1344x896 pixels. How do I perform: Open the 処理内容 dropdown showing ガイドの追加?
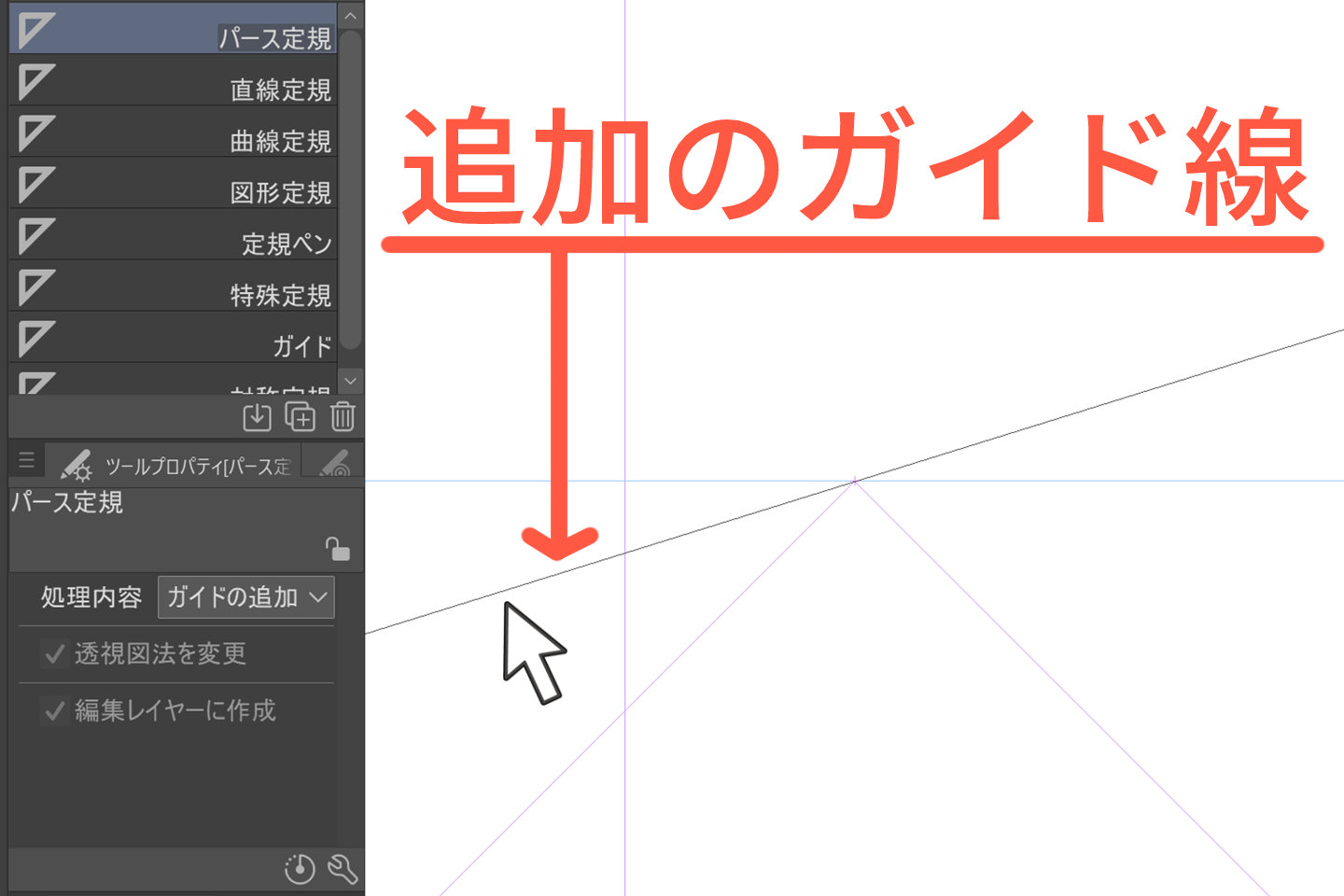[x=246, y=597]
